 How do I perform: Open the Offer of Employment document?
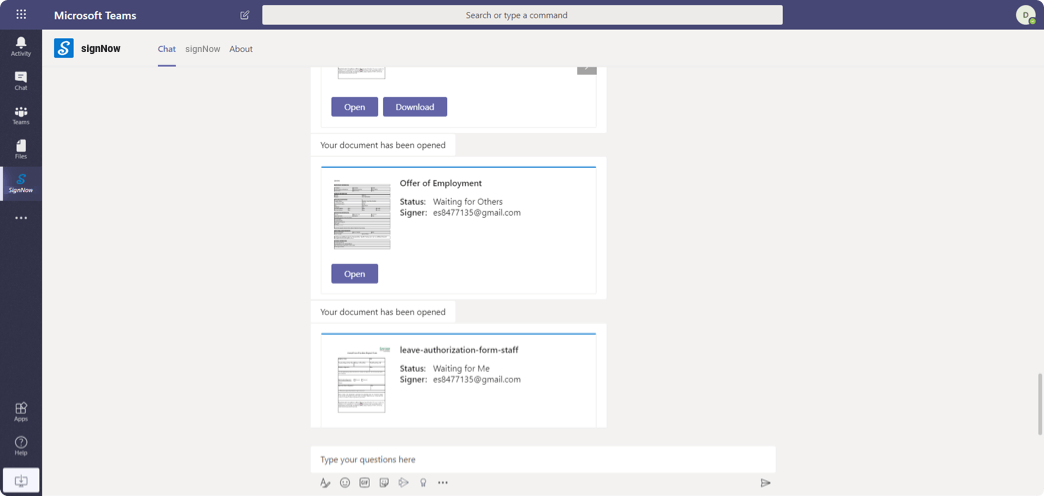354,274
